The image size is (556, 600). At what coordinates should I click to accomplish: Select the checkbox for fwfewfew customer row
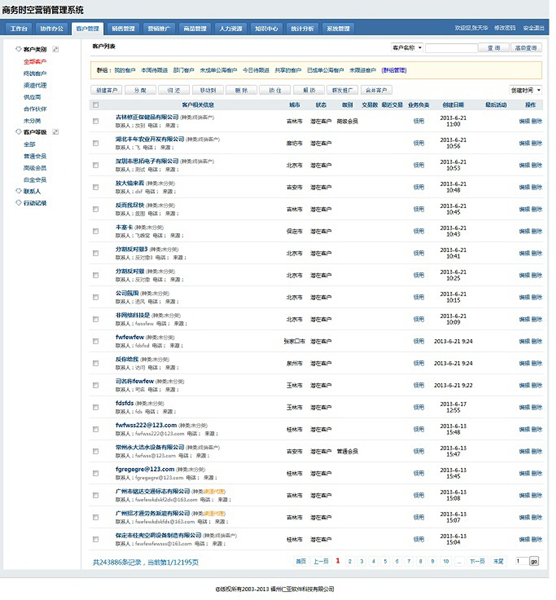tap(96, 341)
